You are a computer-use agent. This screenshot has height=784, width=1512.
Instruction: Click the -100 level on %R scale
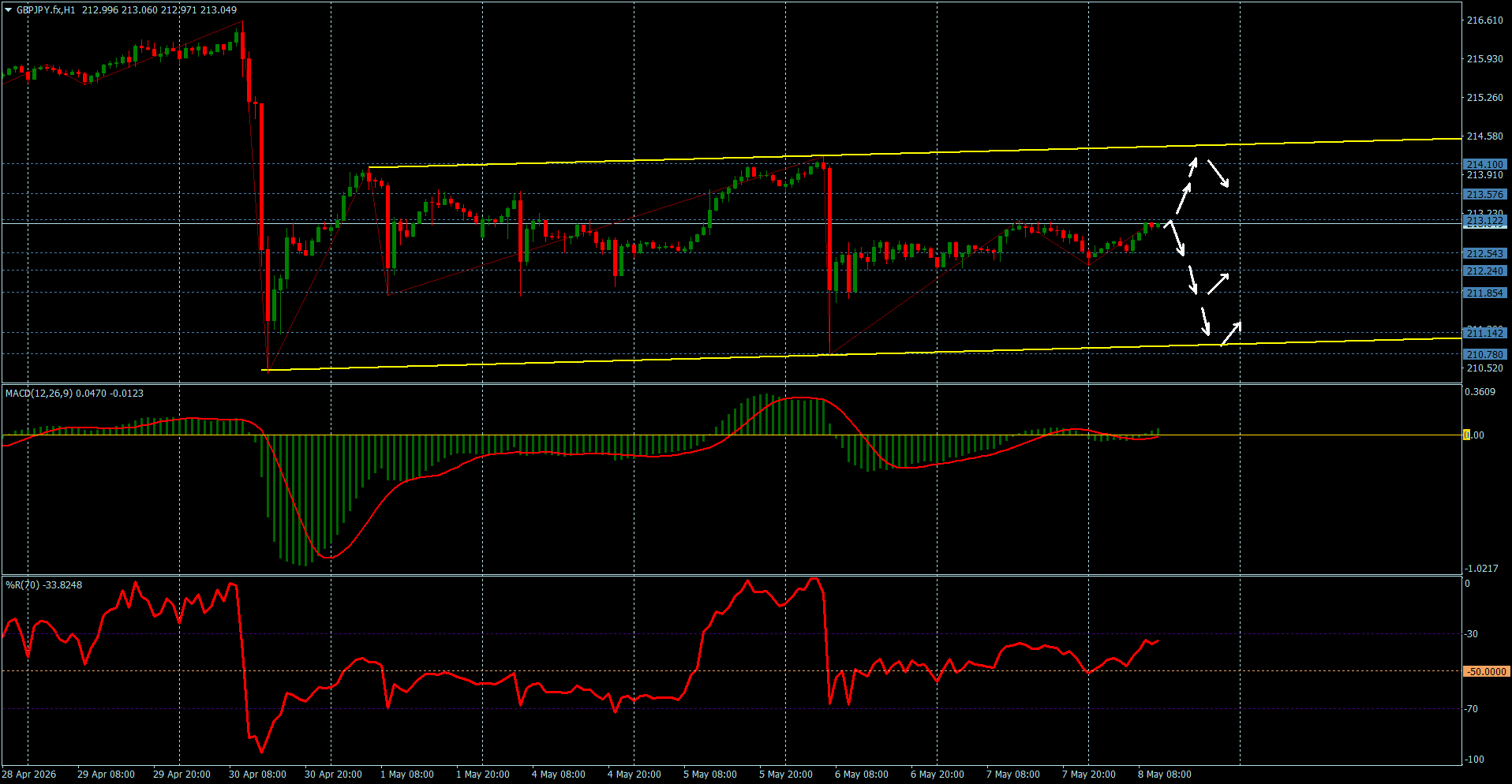1474,760
